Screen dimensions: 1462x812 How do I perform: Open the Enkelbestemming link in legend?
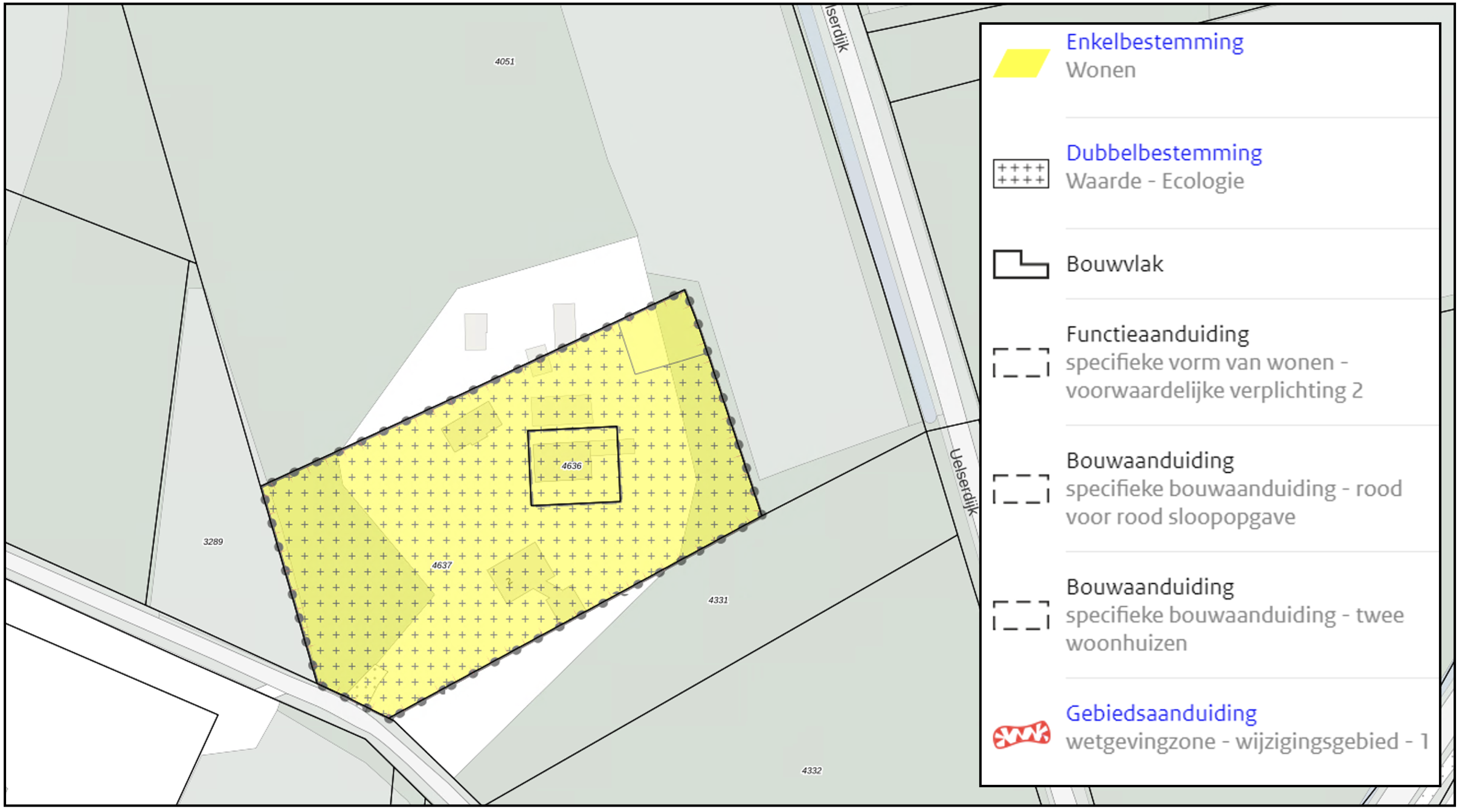(x=1154, y=42)
